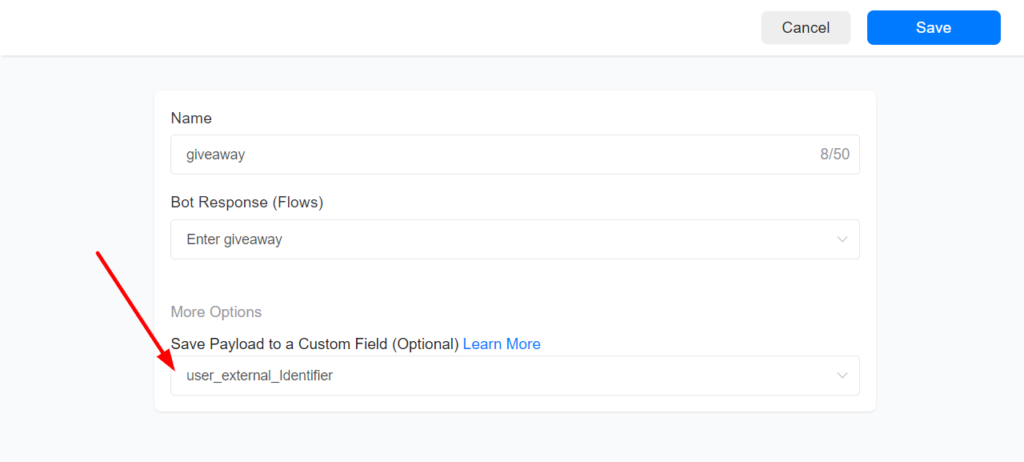Screen dimensions: 1024x462
Task: Click the empty header area left of Cancel
Action: [x=400, y=28]
